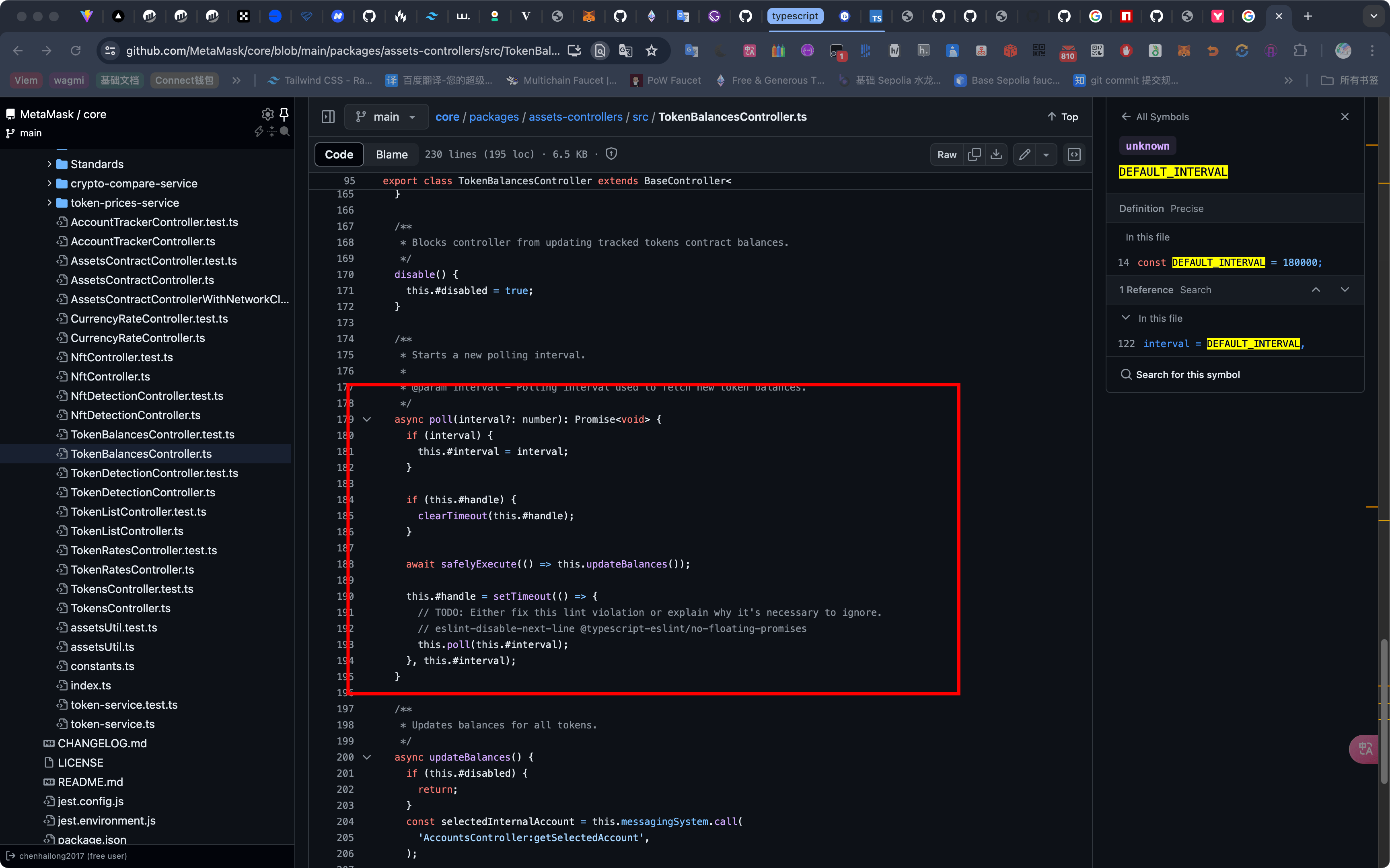
Task: Reload the page
Action: [75, 51]
